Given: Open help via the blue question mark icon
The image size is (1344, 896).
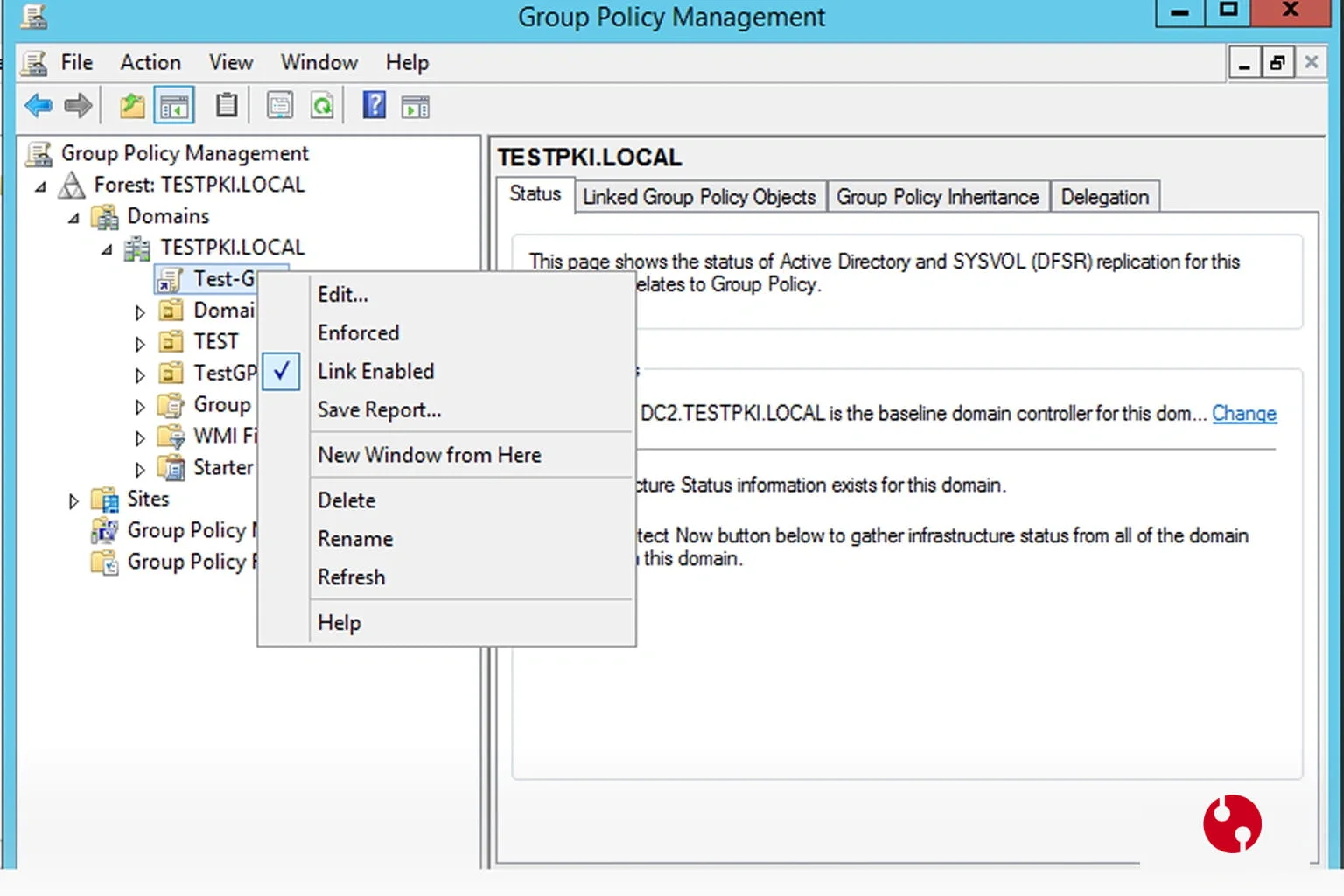Looking at the screenshot, I should pos(374,105).
